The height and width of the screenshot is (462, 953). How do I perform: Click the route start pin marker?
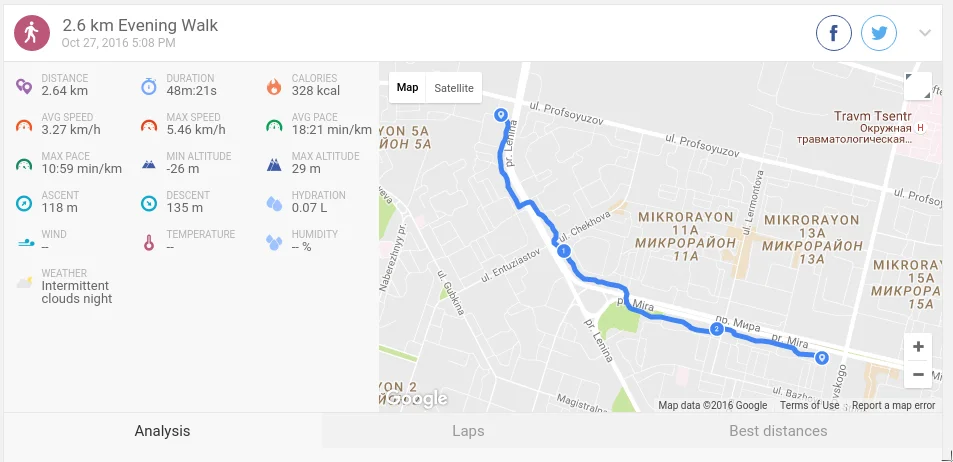pyautogui.click(x=501, y=115)
